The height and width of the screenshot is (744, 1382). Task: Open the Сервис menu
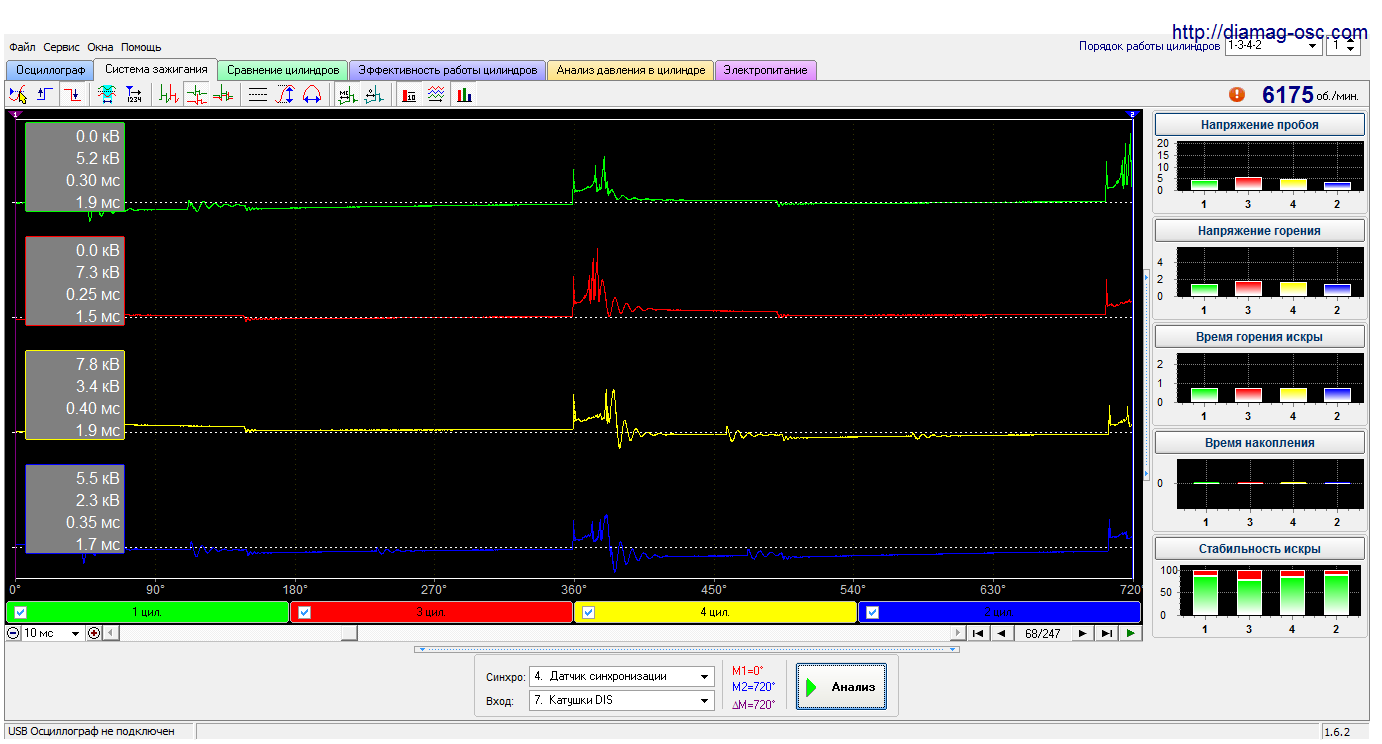(x=62, y=47)
